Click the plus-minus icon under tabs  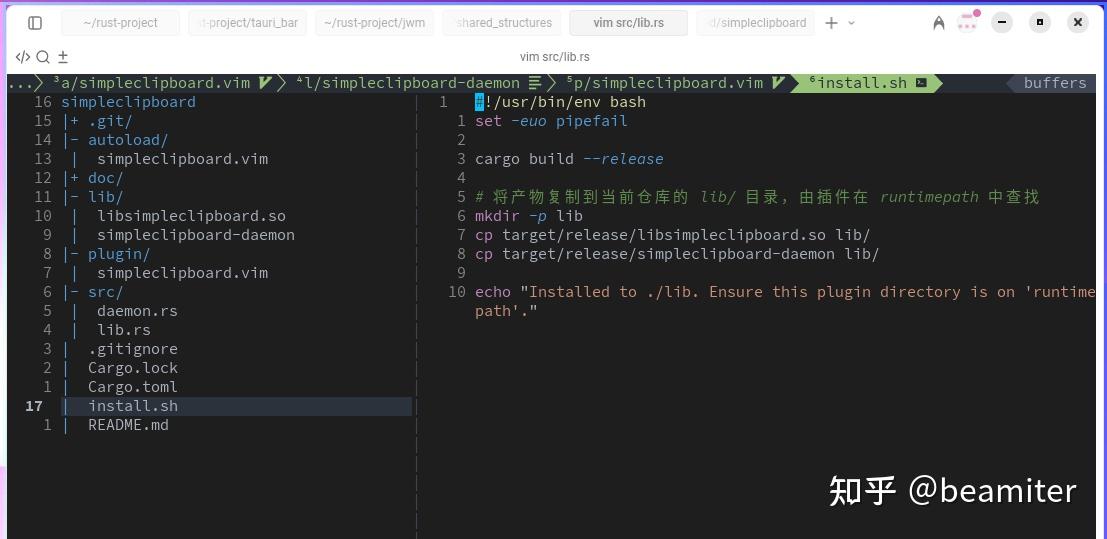tap(63, 57)
